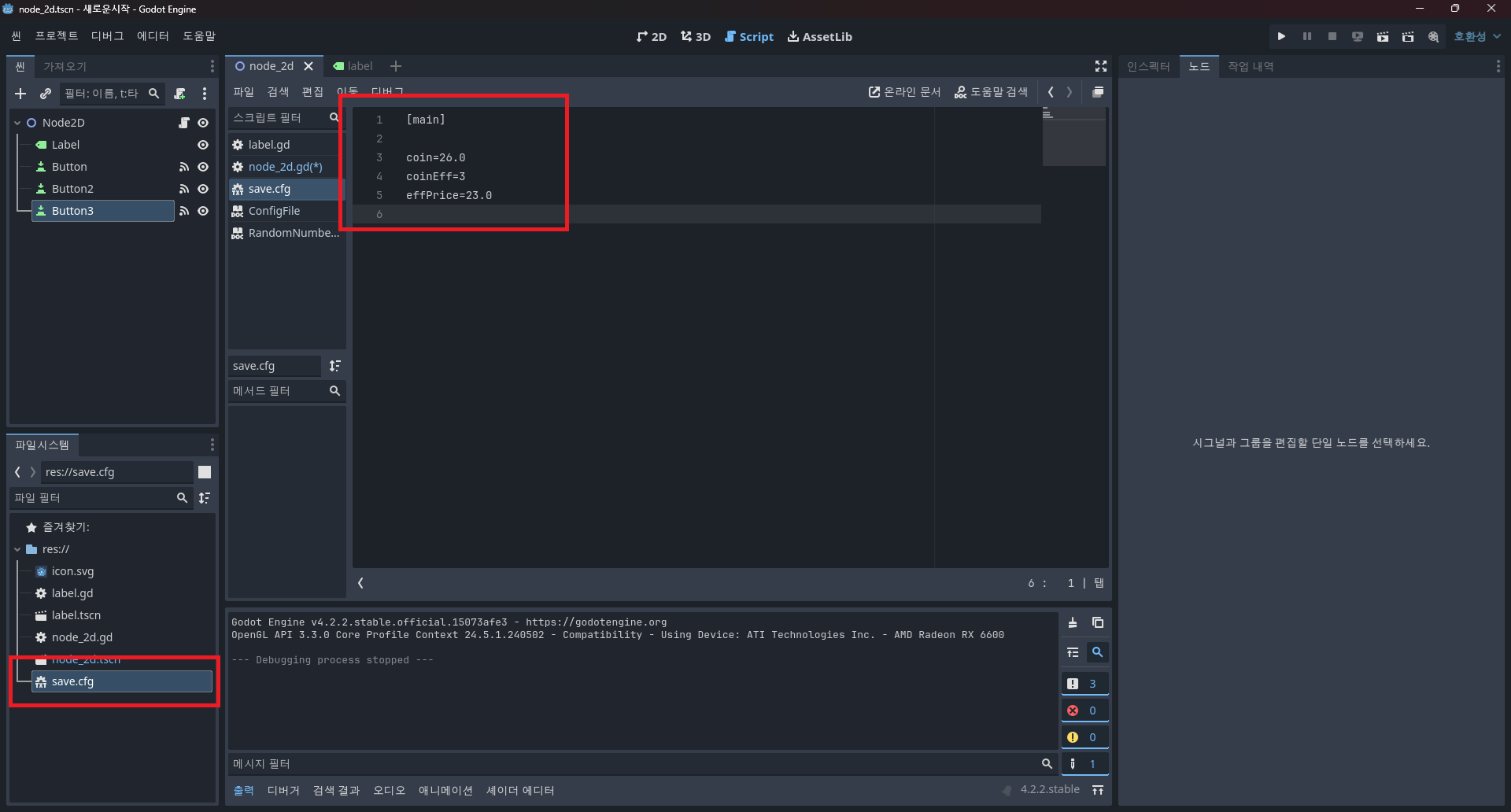The width and height of the screenshot is (1511, 812).
Task: Toggle file system split mode button
Action: (205, 472)
